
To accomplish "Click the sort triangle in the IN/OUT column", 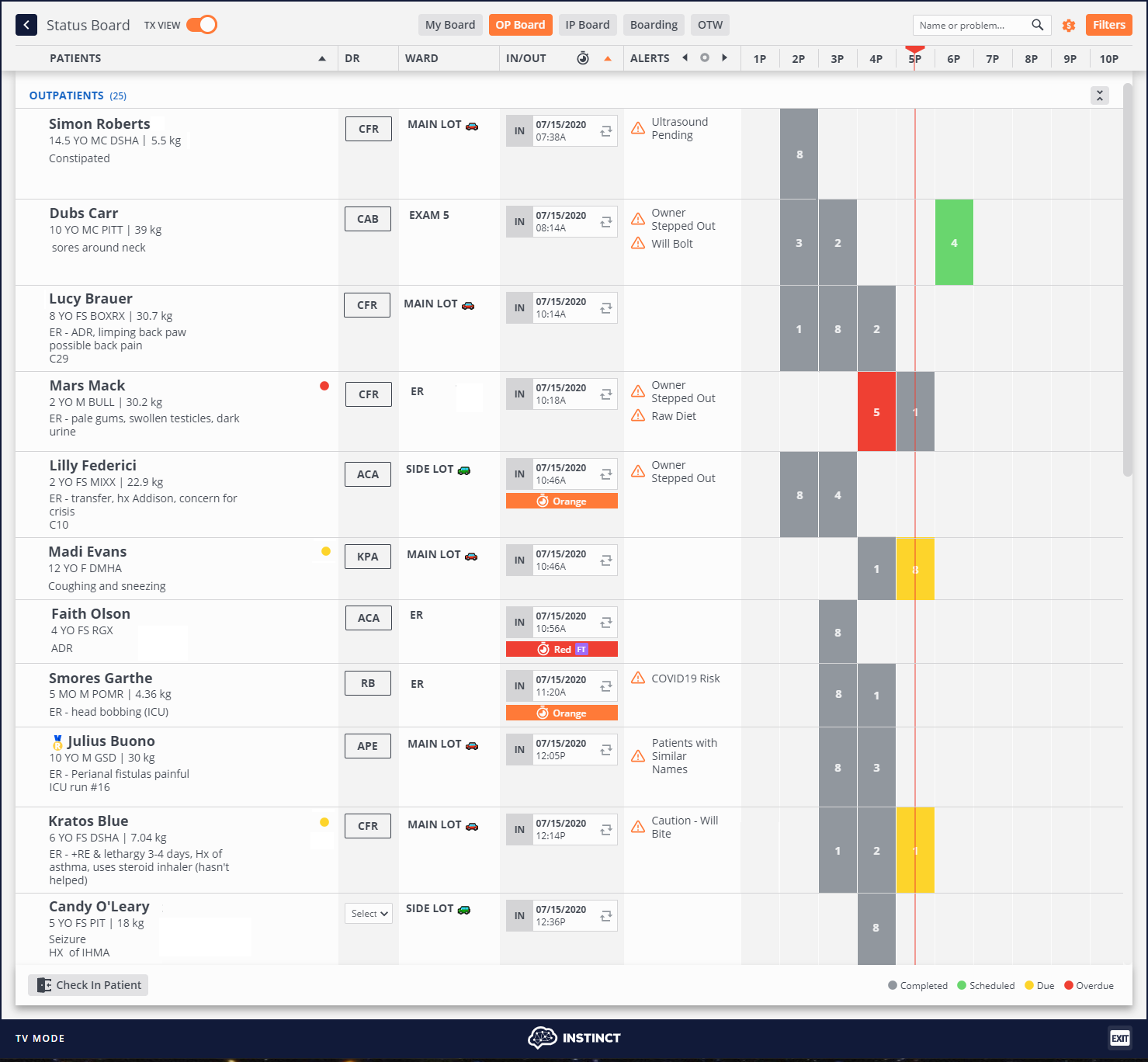I will coord(608,57).
